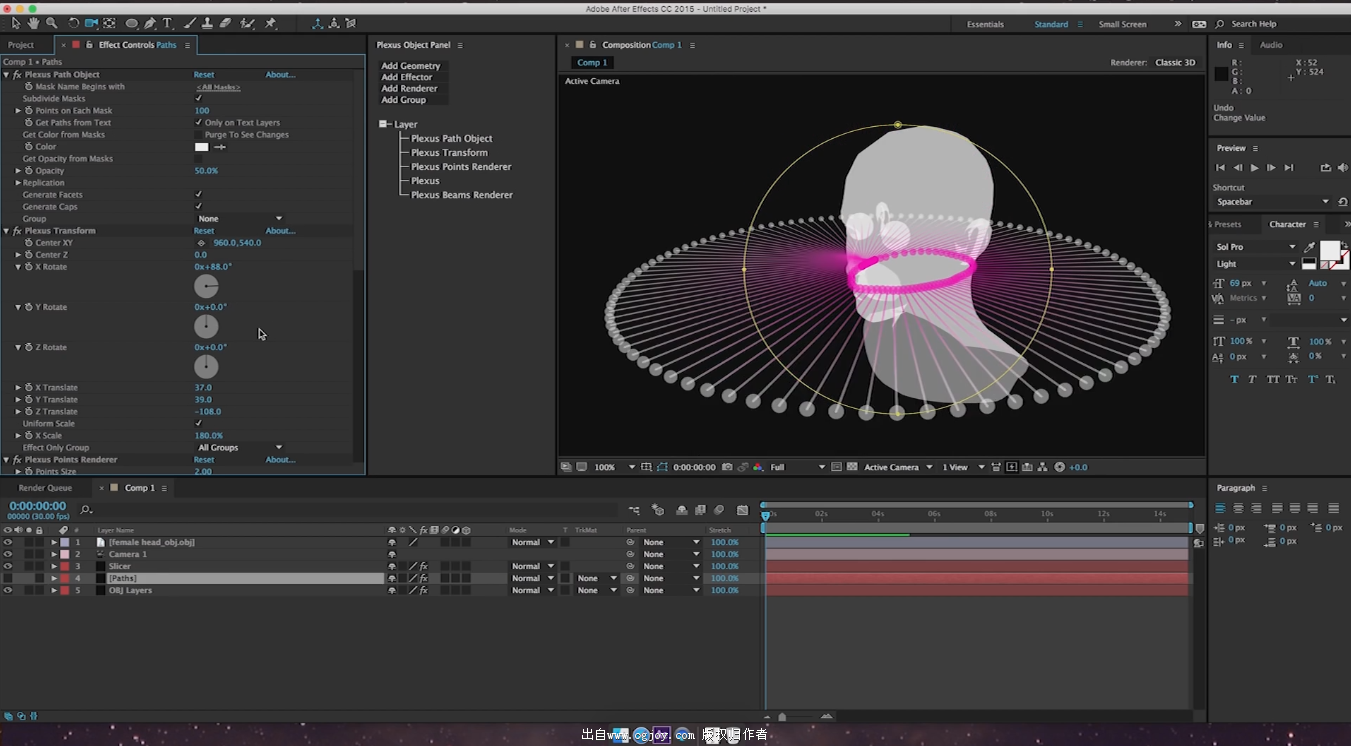Click the Color swatch in Plexus Path Object
Screen dimensions: 1351x746
click(201, 147)
